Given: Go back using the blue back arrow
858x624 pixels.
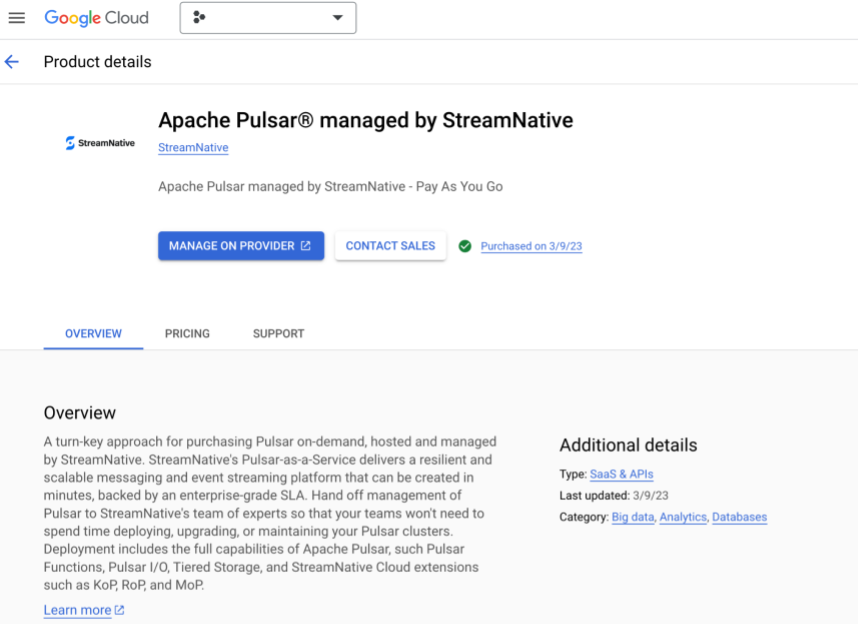Looking at the screenshot, I should point(11,61).
